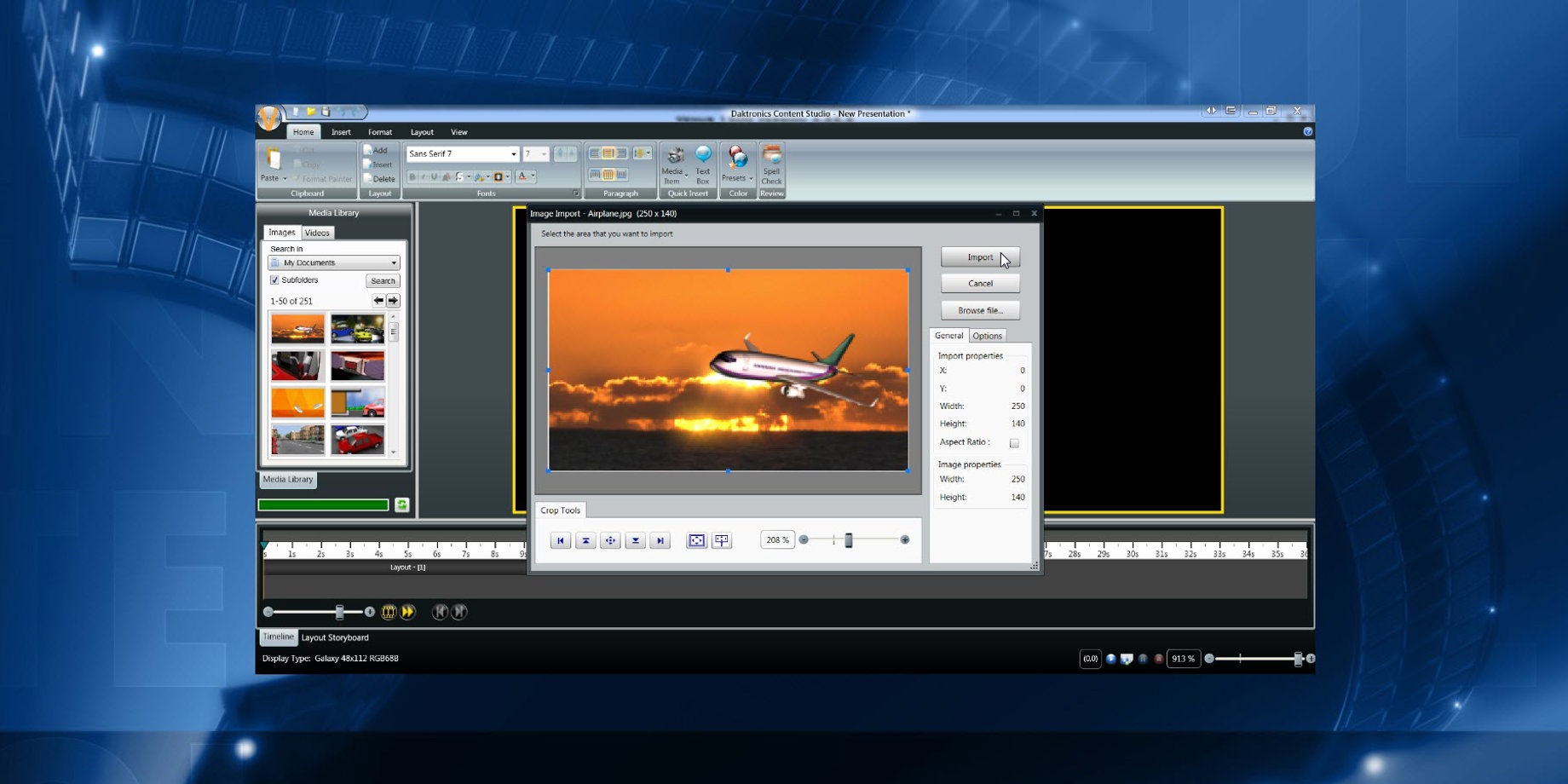Expand the My Documents search location dropdown
The height and width of the screenshot is (784, 1568).
pos(393,263)
